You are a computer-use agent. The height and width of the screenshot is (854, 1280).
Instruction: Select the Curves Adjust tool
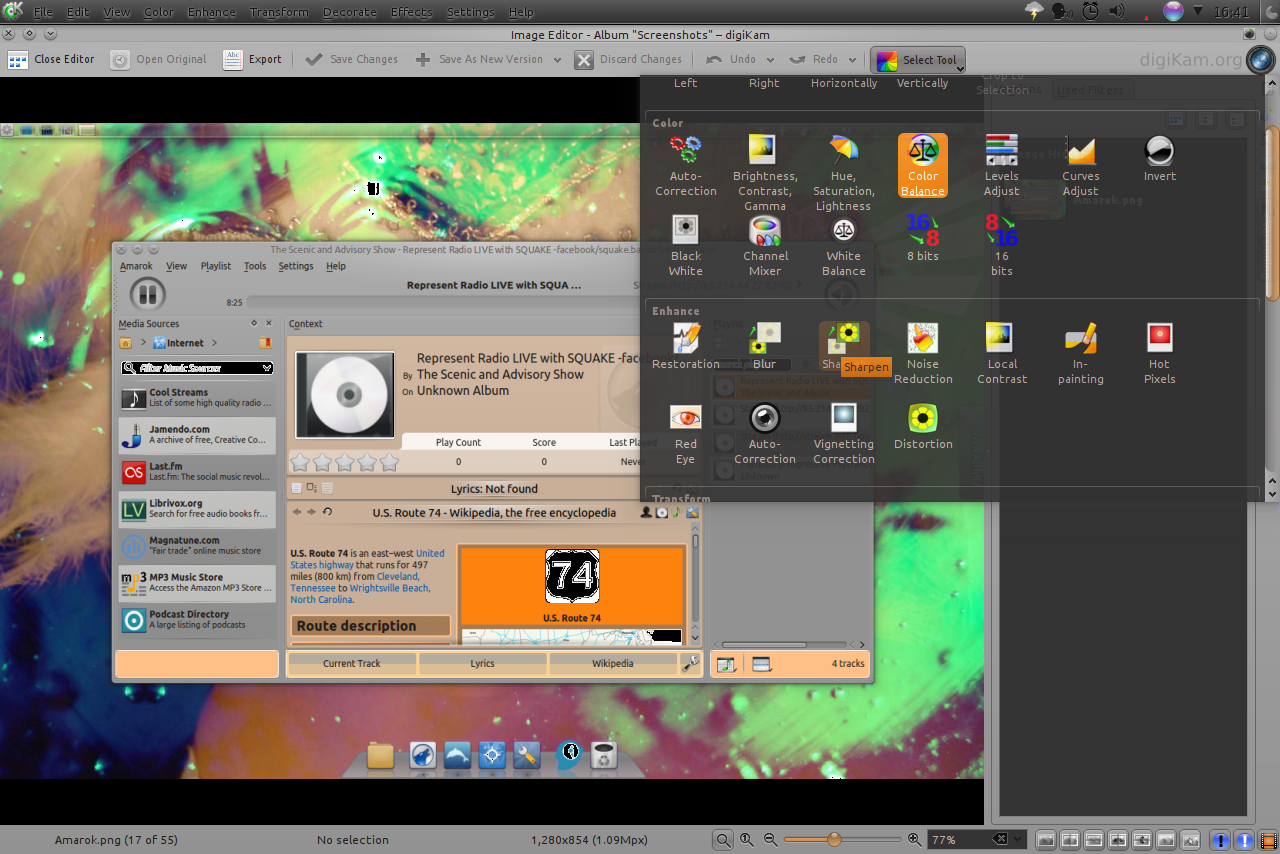pyautogui.click(x=1080, y=166)
